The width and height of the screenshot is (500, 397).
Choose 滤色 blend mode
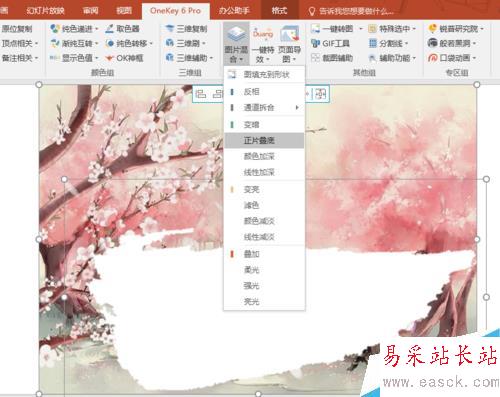pos(264,205)
